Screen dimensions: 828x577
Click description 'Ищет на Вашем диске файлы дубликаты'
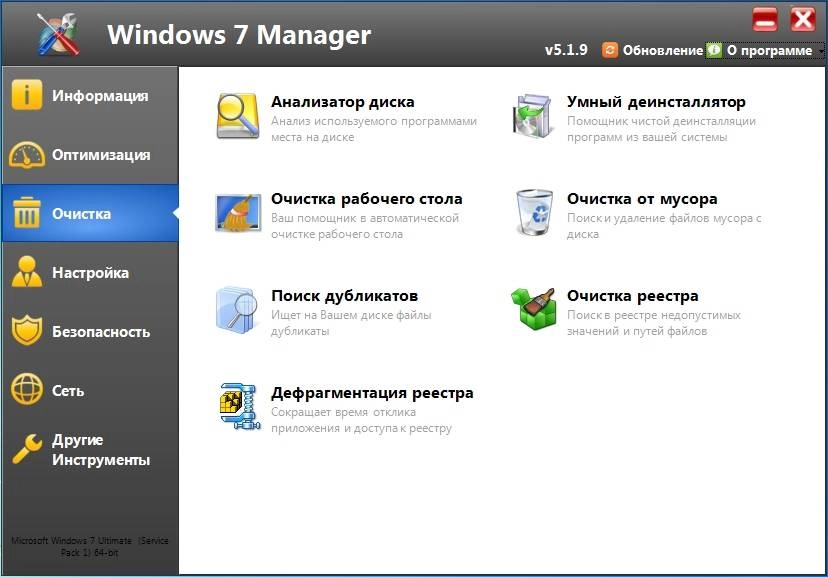pyautogui.click(x=351, y=323)
